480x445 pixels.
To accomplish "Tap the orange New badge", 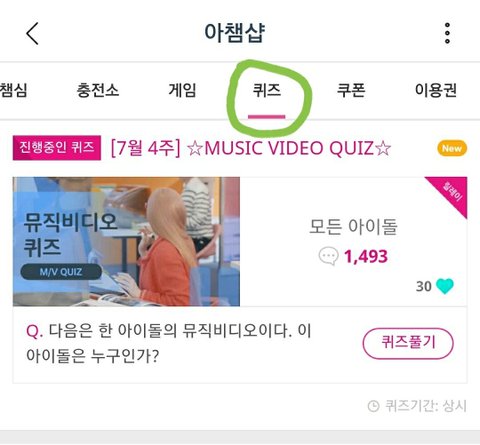I will (452, 148).
